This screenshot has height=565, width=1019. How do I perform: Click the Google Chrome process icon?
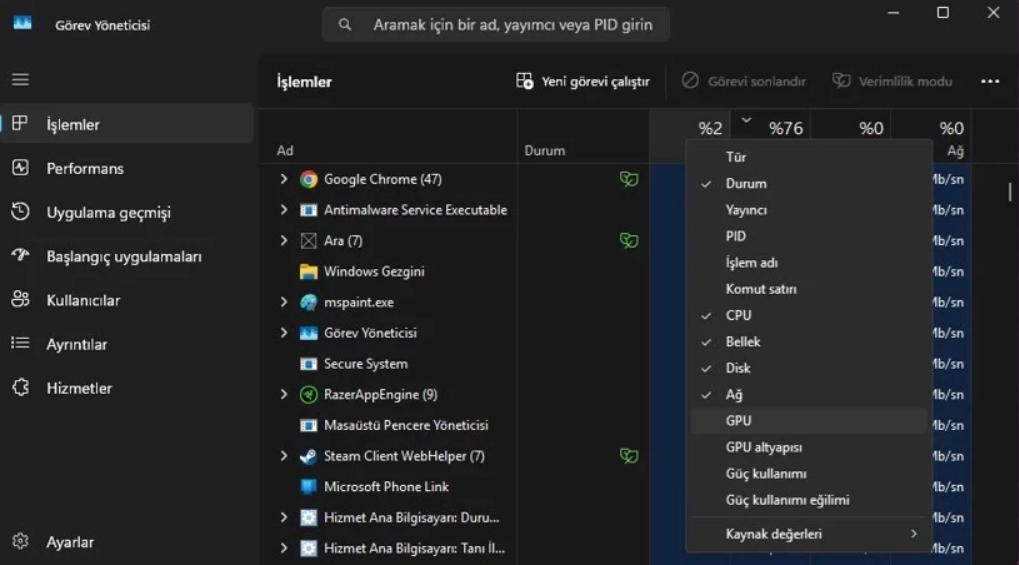pyautogui.click(x=309, y=179)
